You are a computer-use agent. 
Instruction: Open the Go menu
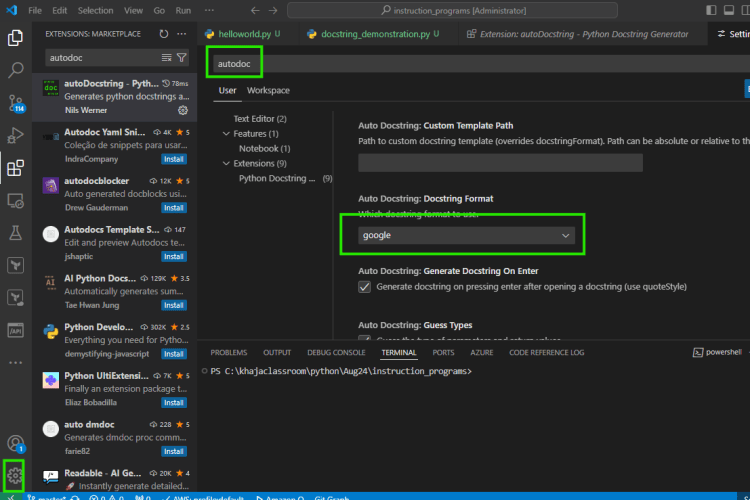click(x=159, y=10)
